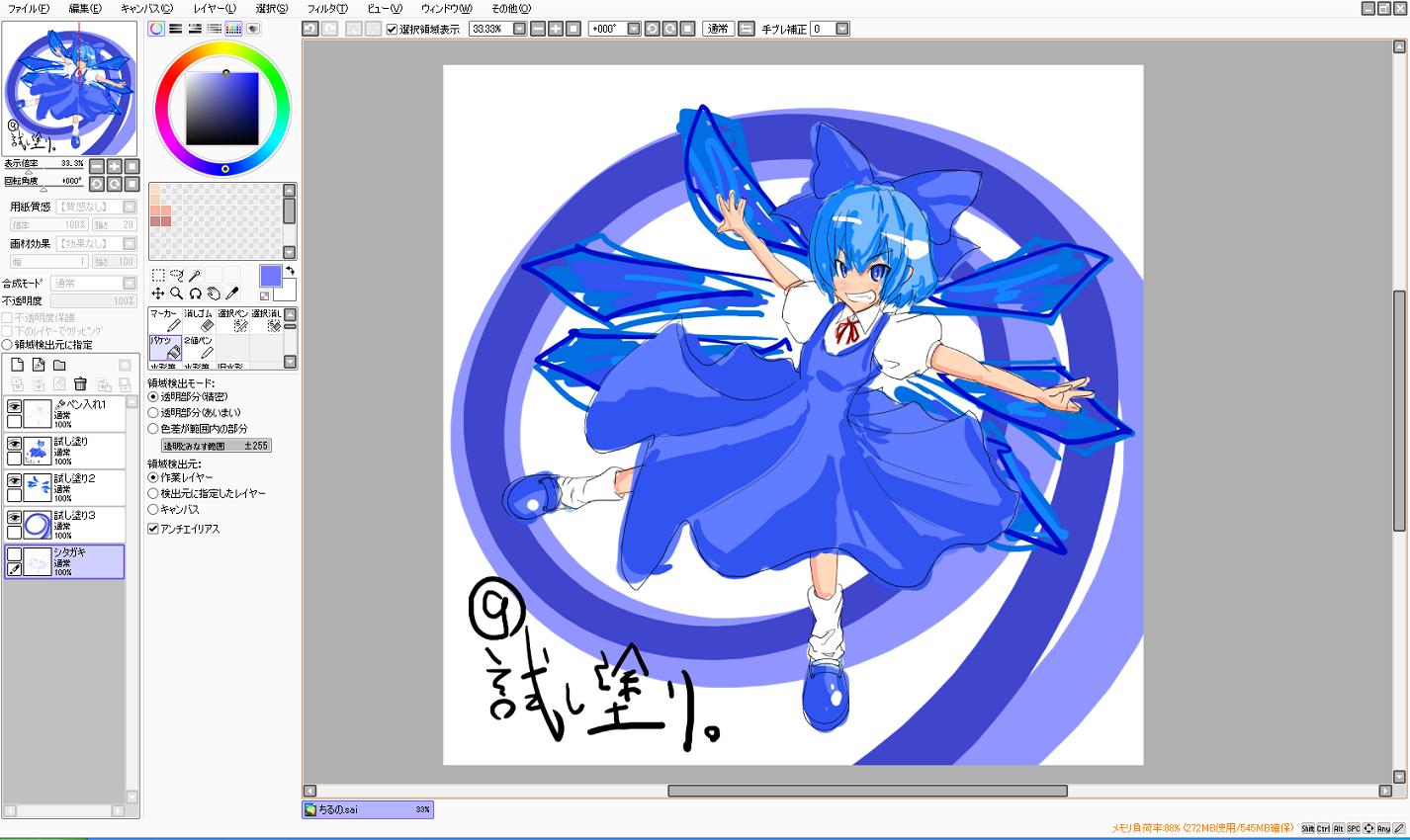Choose the 消しゴム eraser brush
The height and width of the screenshot is (840, 1410).
point(199,320)
